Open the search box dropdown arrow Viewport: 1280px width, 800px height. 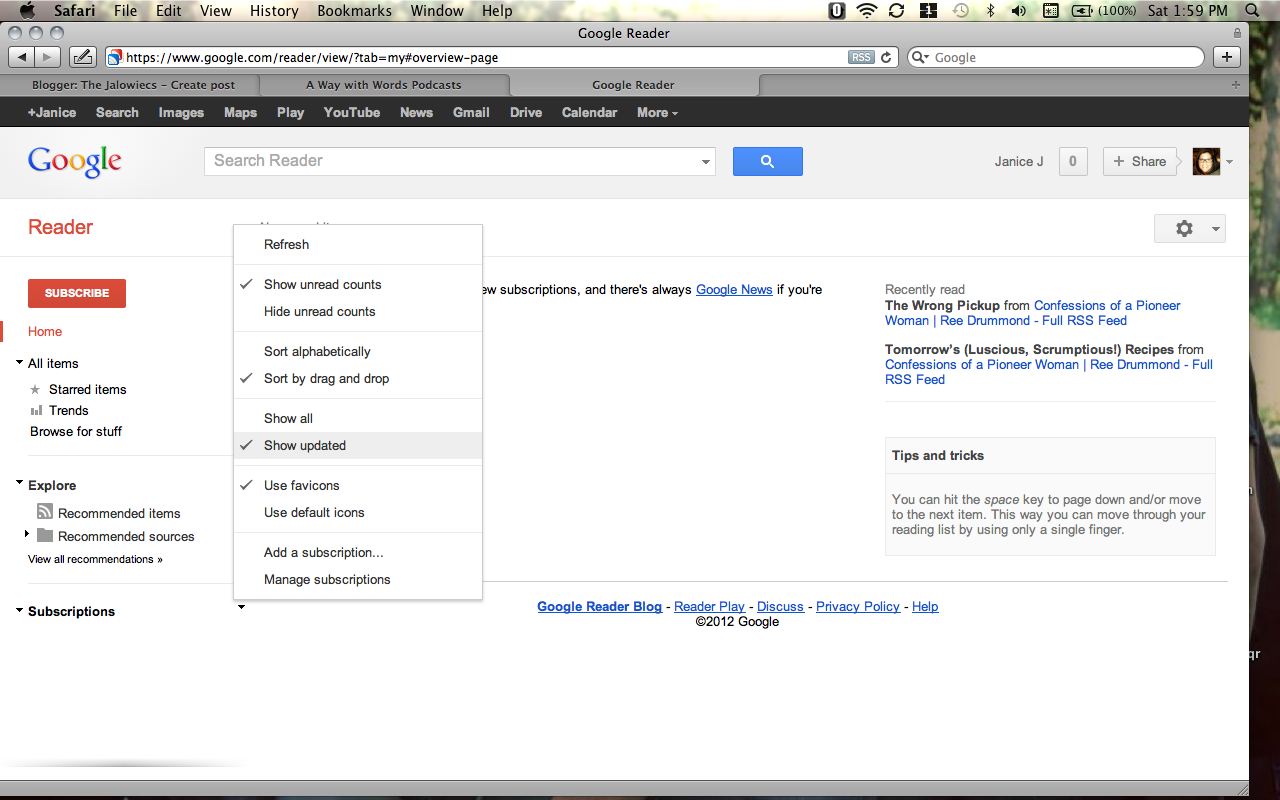705,162
